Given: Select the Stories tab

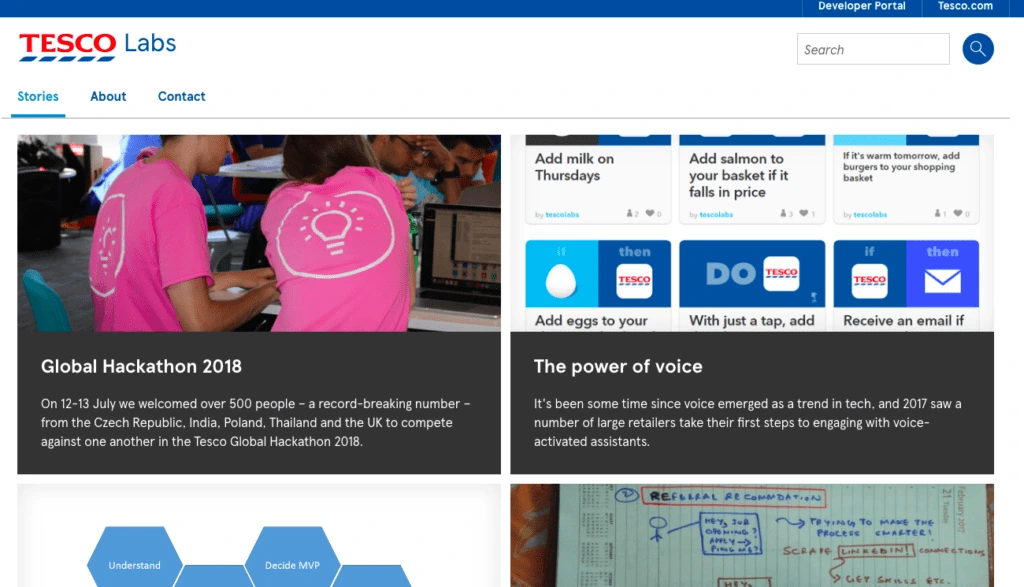Looking at the screenshot, I should [37, 96].
